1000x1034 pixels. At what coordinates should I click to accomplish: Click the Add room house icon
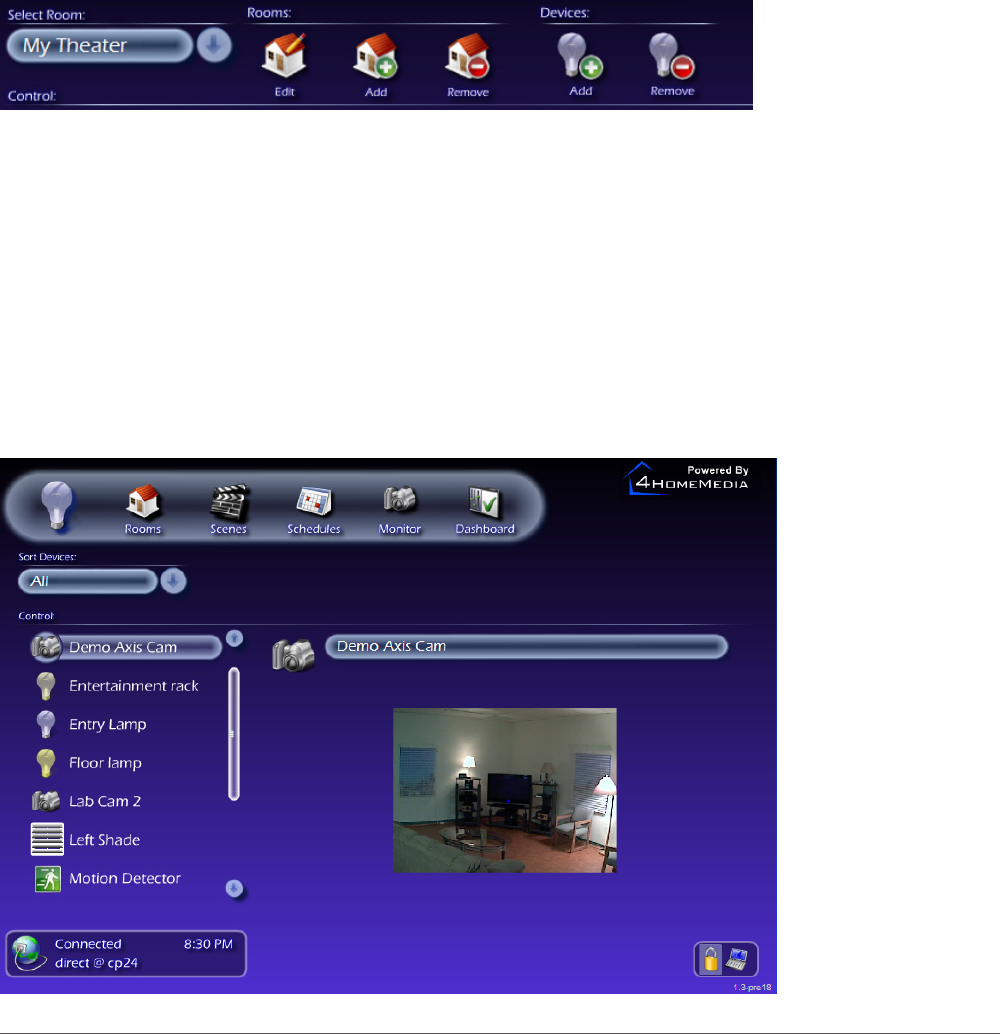tap(375, 56)
